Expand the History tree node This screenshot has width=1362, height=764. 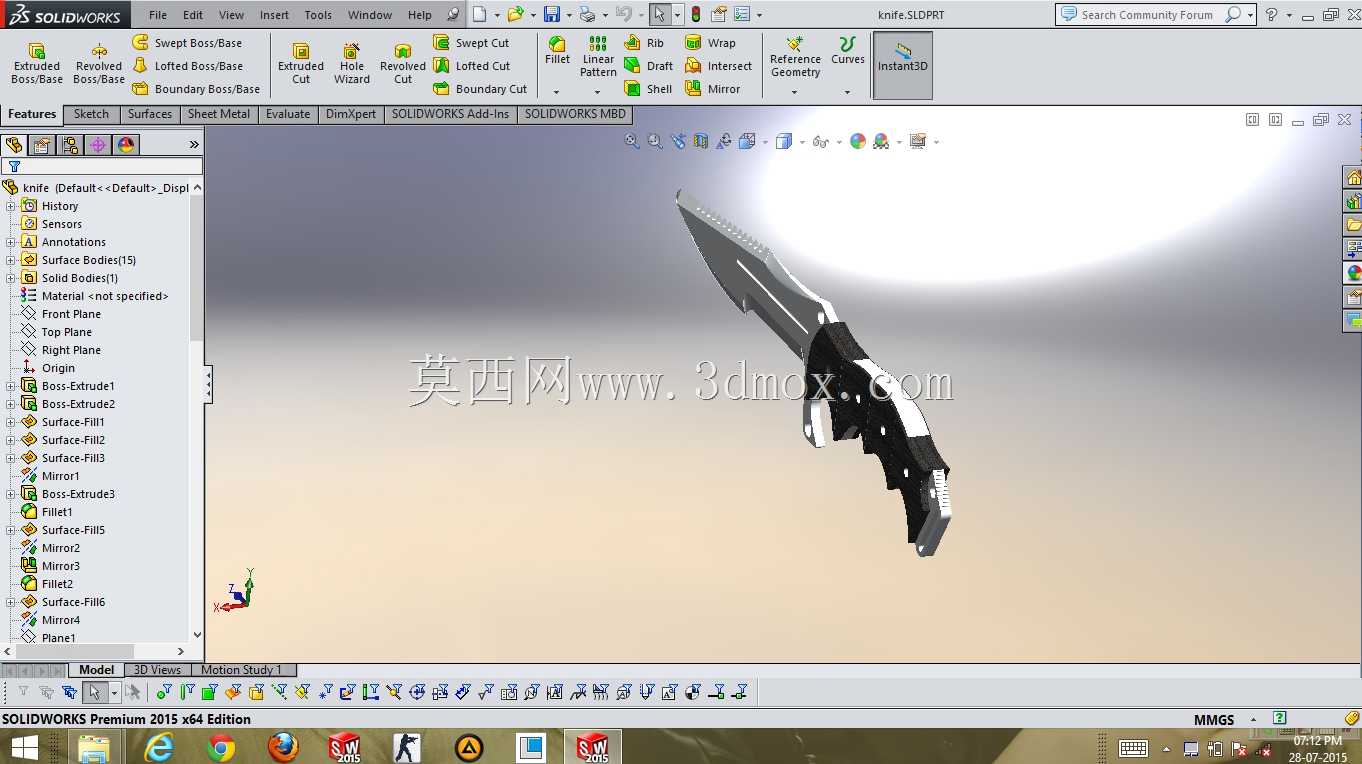[11, 206]
